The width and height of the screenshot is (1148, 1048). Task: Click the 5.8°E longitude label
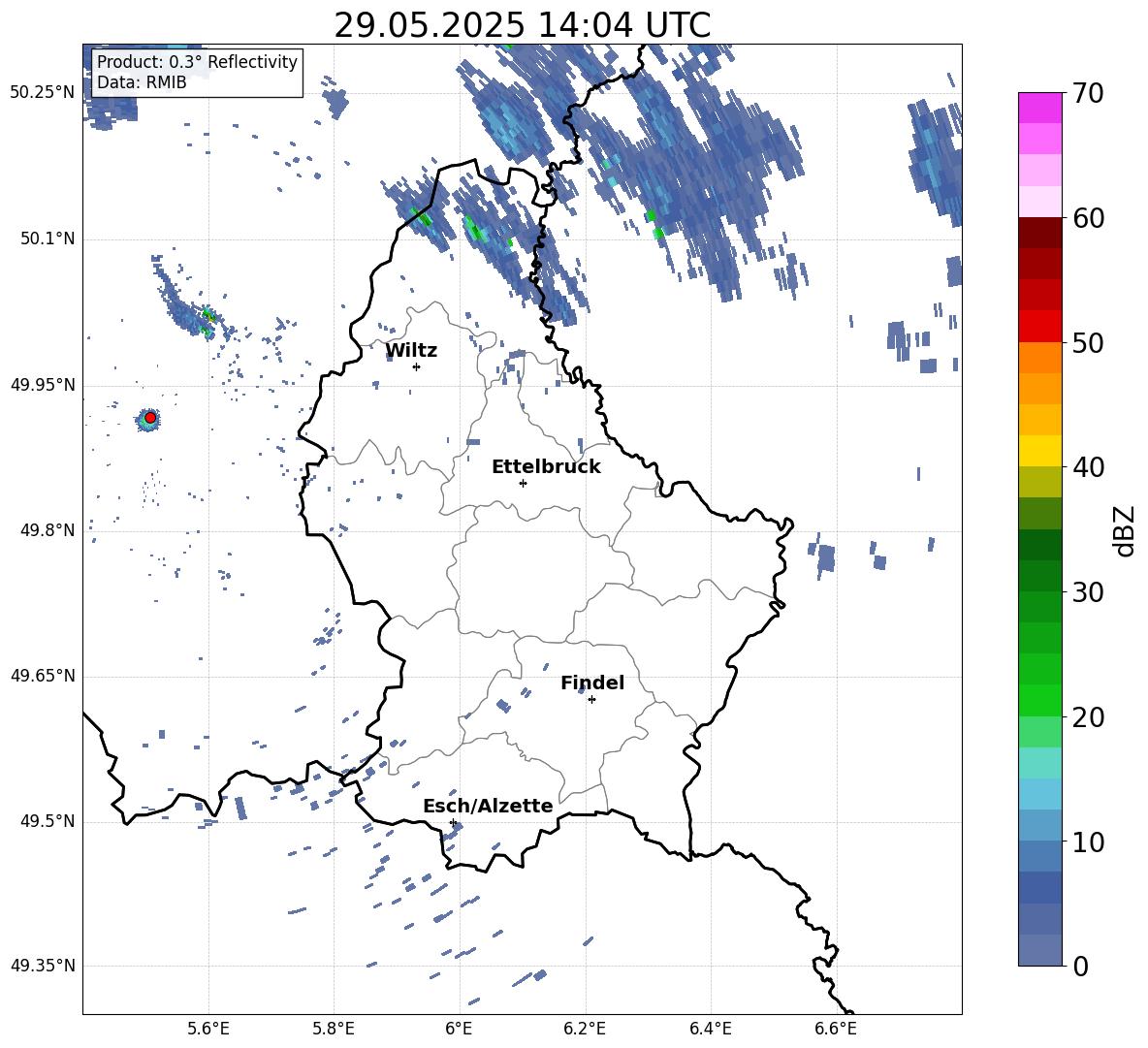334,1029
